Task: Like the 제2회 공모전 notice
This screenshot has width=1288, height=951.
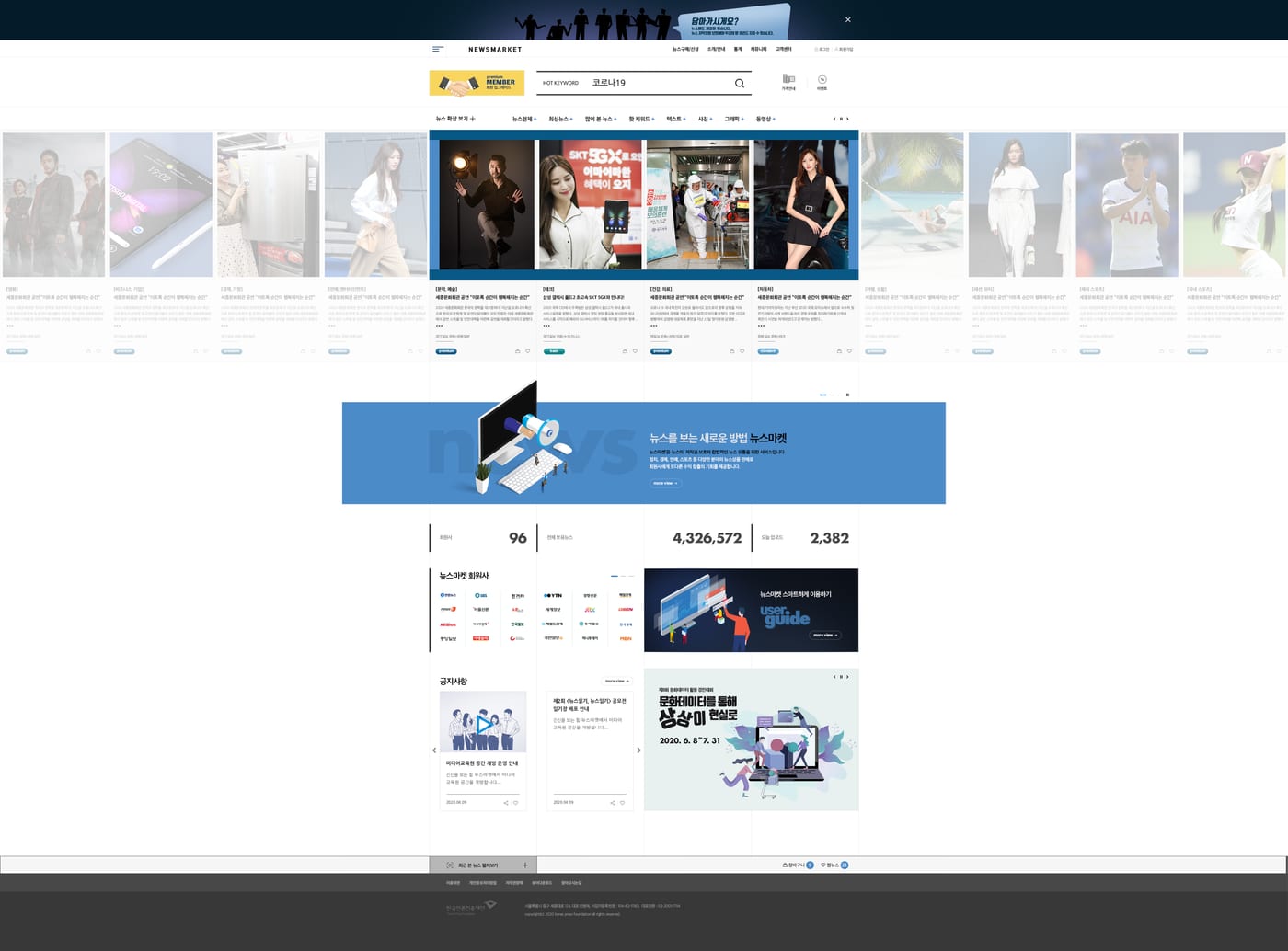Action: coord(622,803)
